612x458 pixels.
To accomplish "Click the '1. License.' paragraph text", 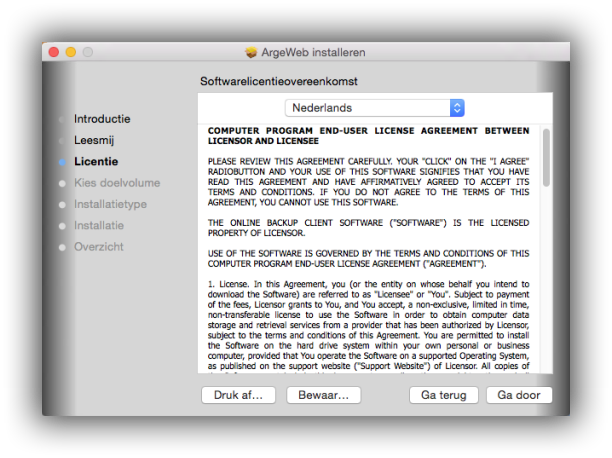I will point(368,325).
